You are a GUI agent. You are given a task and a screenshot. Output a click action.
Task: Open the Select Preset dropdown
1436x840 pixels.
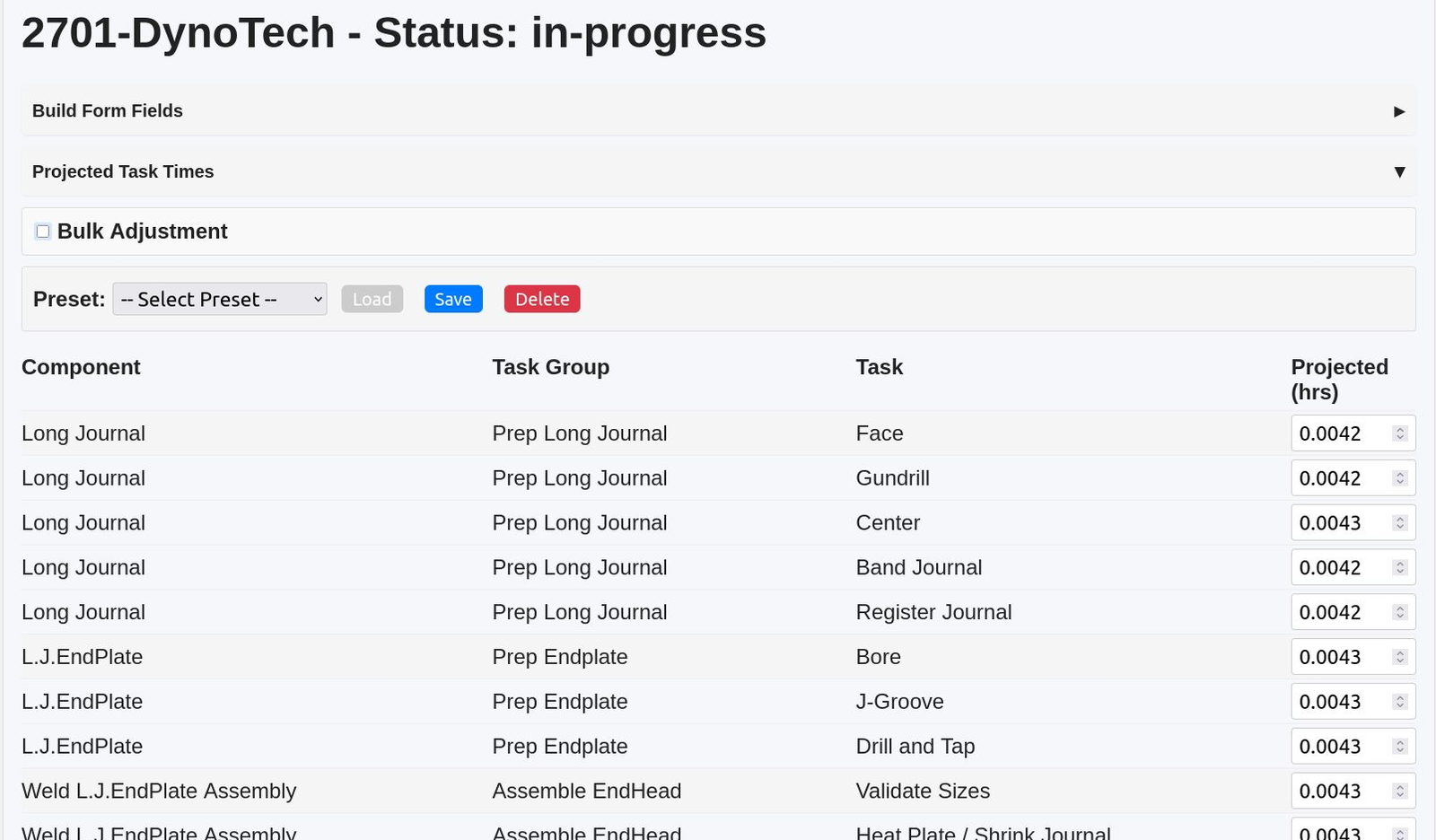(219, 299)
